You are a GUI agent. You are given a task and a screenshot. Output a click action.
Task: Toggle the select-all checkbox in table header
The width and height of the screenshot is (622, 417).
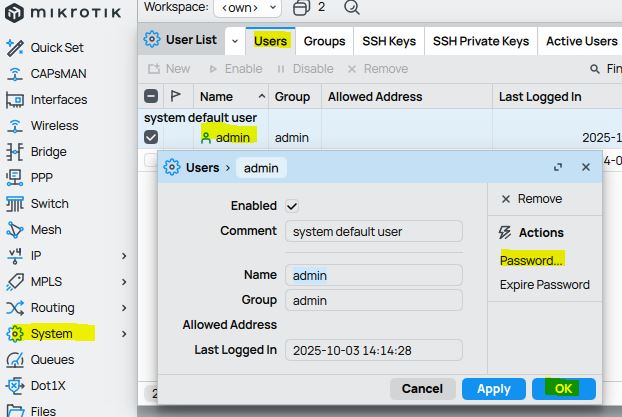(x=151, y=97)
